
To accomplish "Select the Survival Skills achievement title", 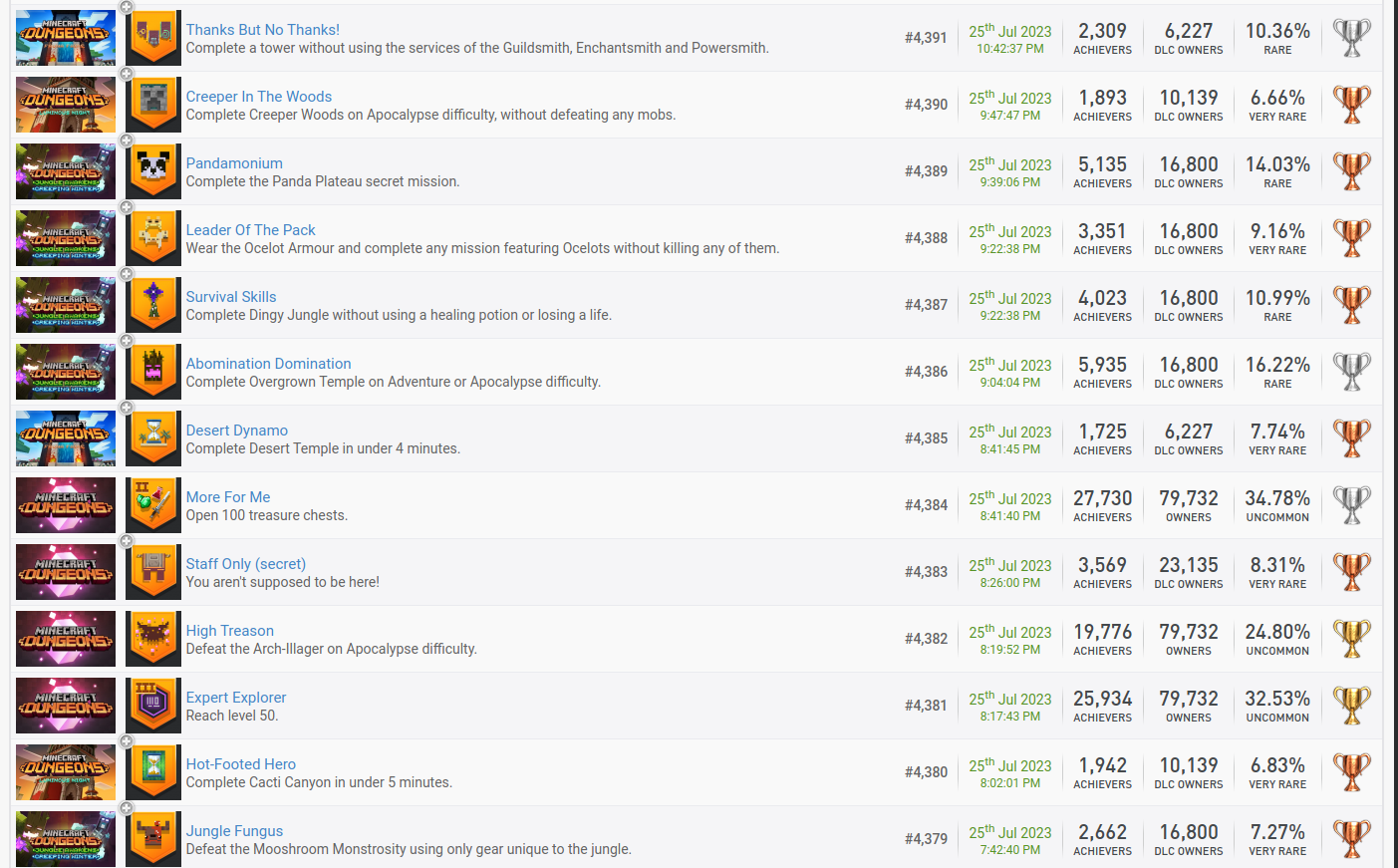I will click(230, 297).
